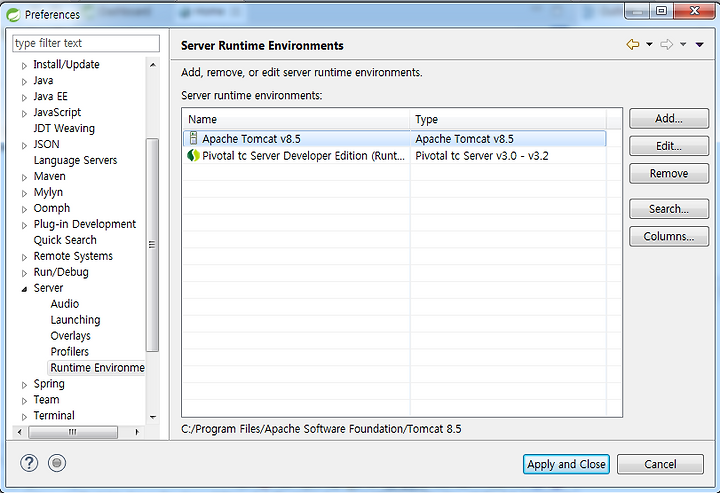Image resolution: width=720 pixels, height=493 pixels.
Task: Click the Apache Tomcat v8.5 server icon
Action: pyautogui.click(x=193, y=138)
